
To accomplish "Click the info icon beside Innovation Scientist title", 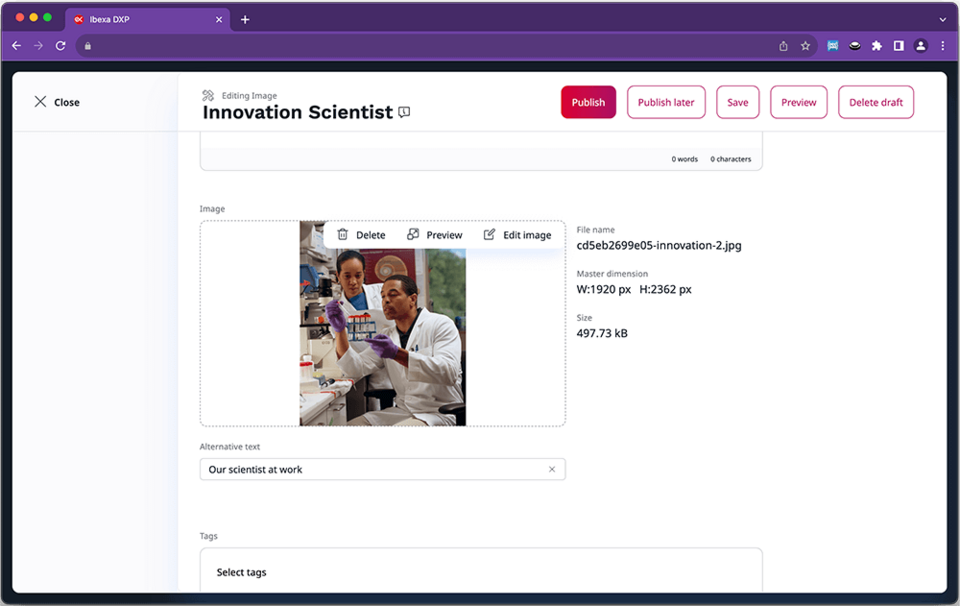I will coord(404,112).
